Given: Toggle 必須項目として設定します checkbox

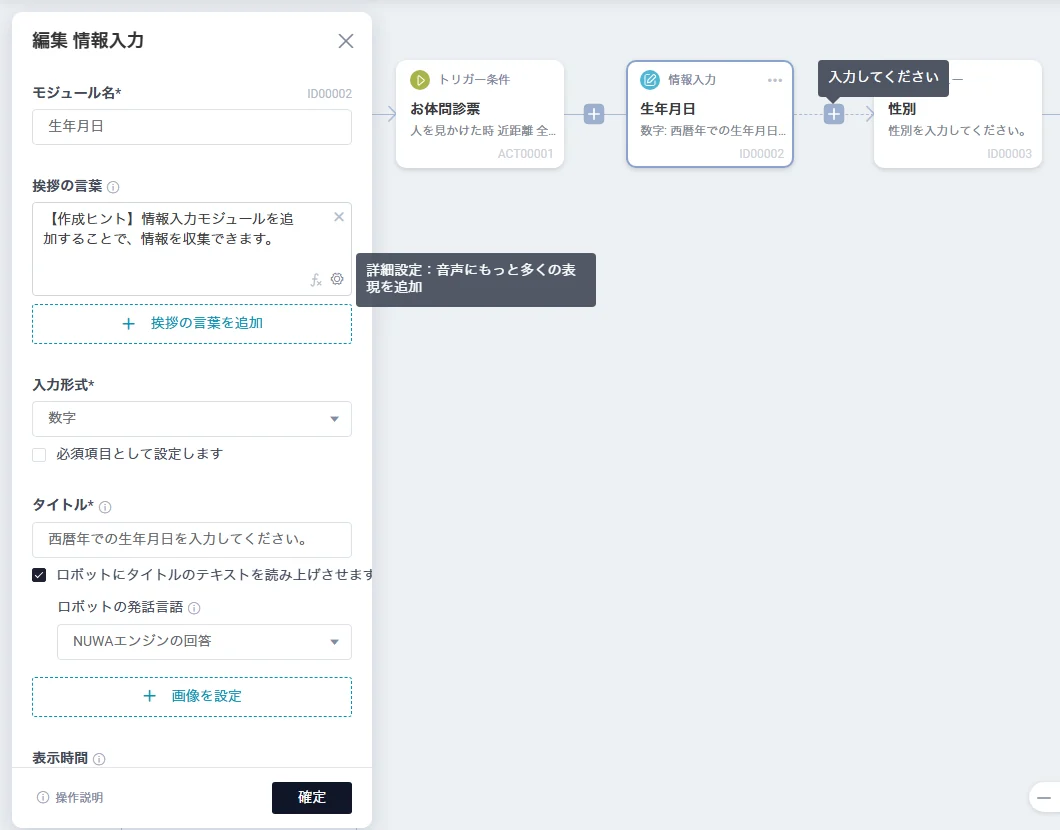Looking at the screenshot, I should coord(39,455).
